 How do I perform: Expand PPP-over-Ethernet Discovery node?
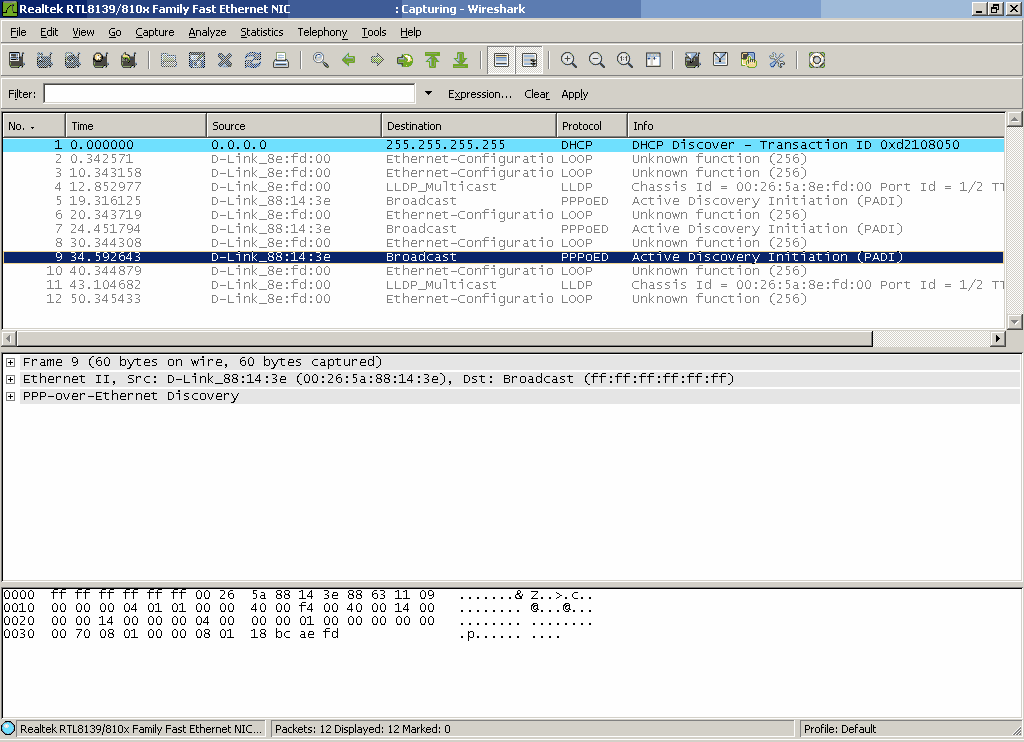(x=10, y=396)
